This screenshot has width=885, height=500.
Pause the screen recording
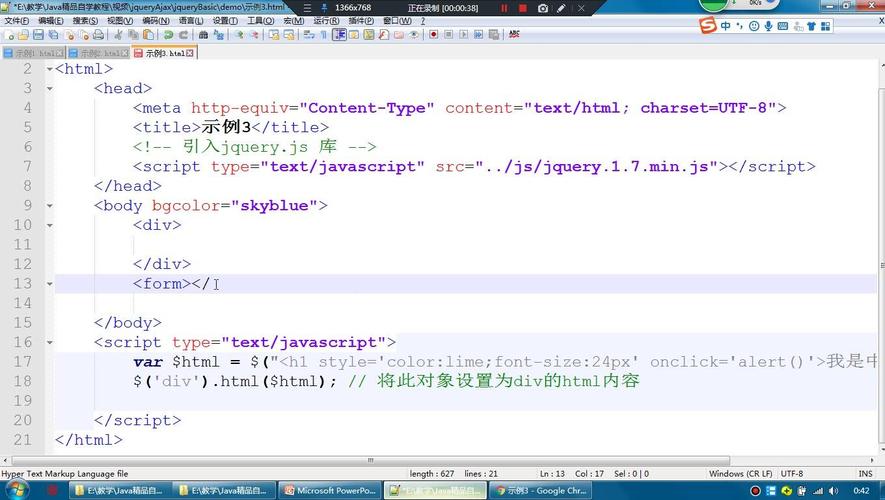pyautogui.click(x=504, y=8)
